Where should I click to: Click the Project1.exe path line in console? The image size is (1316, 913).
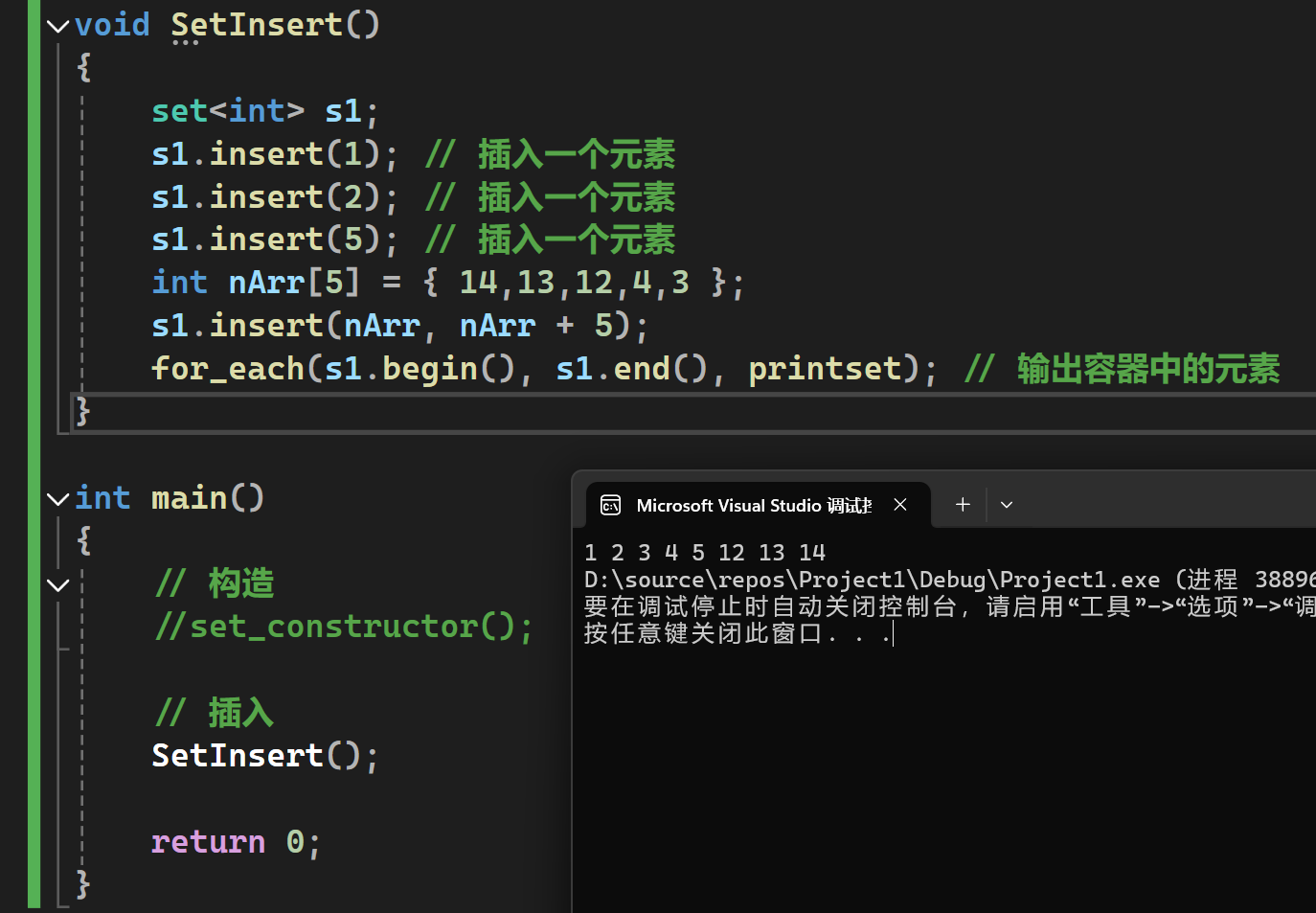(x=872, y=580)
